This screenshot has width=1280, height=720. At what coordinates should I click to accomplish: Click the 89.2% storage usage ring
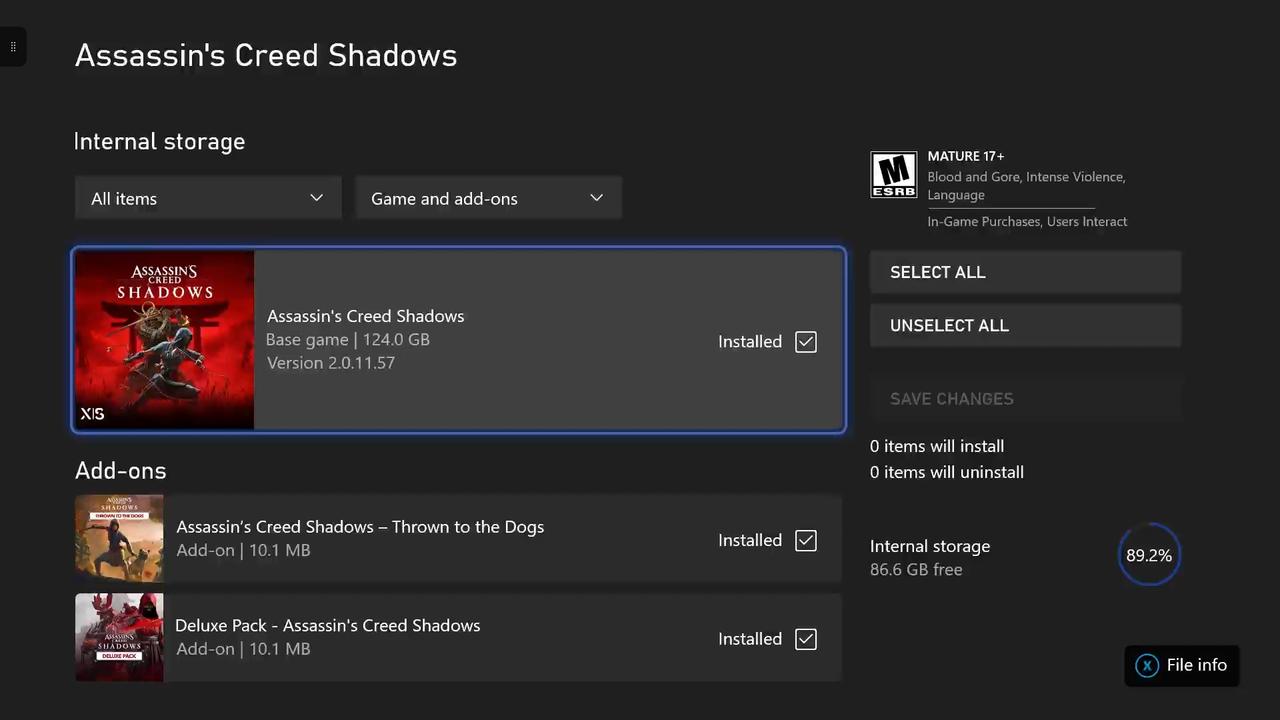(x=1149, y=555)
